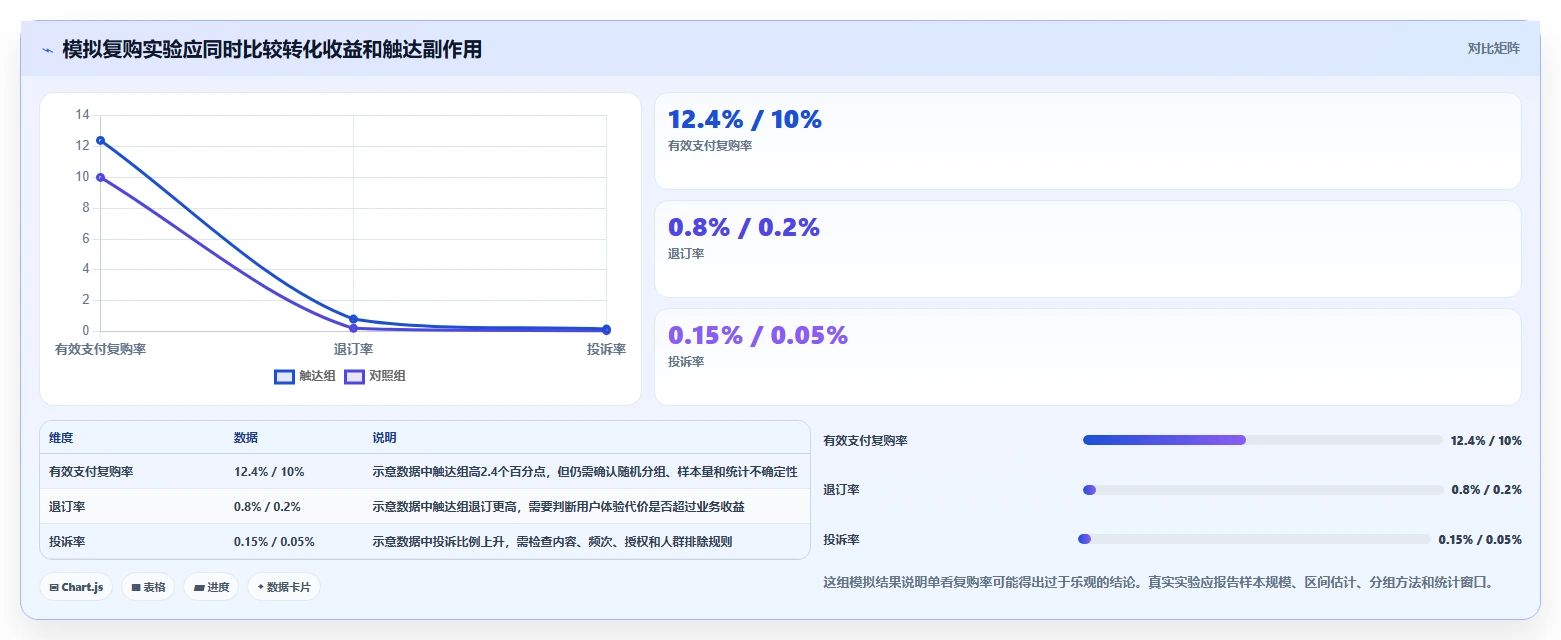The image size is (1561, 640).
Task: Click the 投诉率 x-axis label of the chart
Action: click(606, 349)
